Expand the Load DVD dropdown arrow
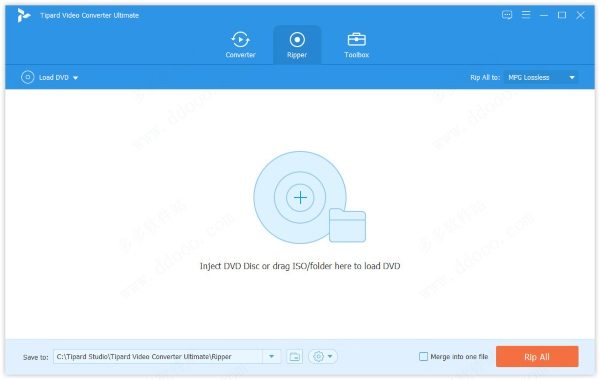600x380 pixels. coord(75,78)
